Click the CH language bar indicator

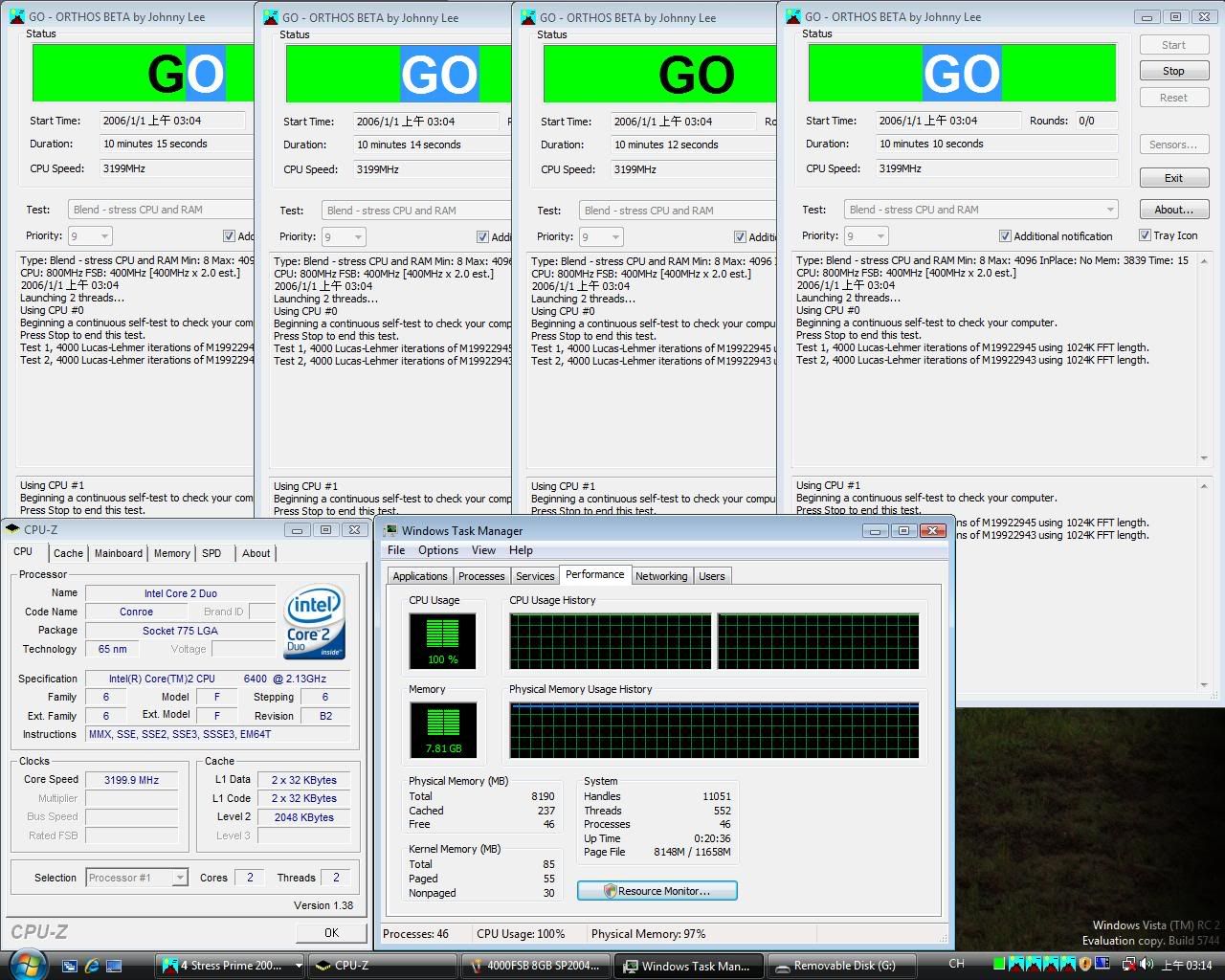point(956,964)
